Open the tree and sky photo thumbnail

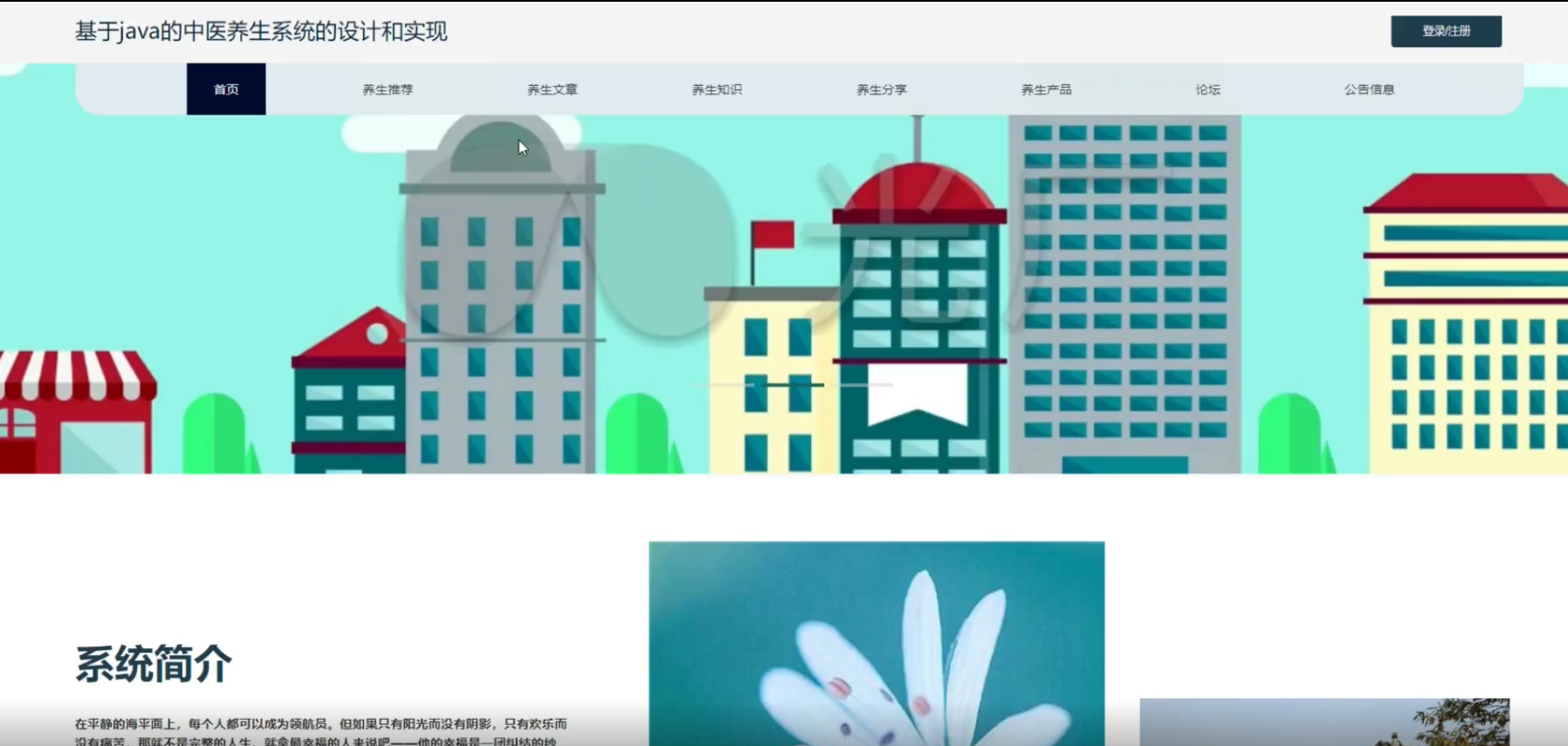[1324, 722]
